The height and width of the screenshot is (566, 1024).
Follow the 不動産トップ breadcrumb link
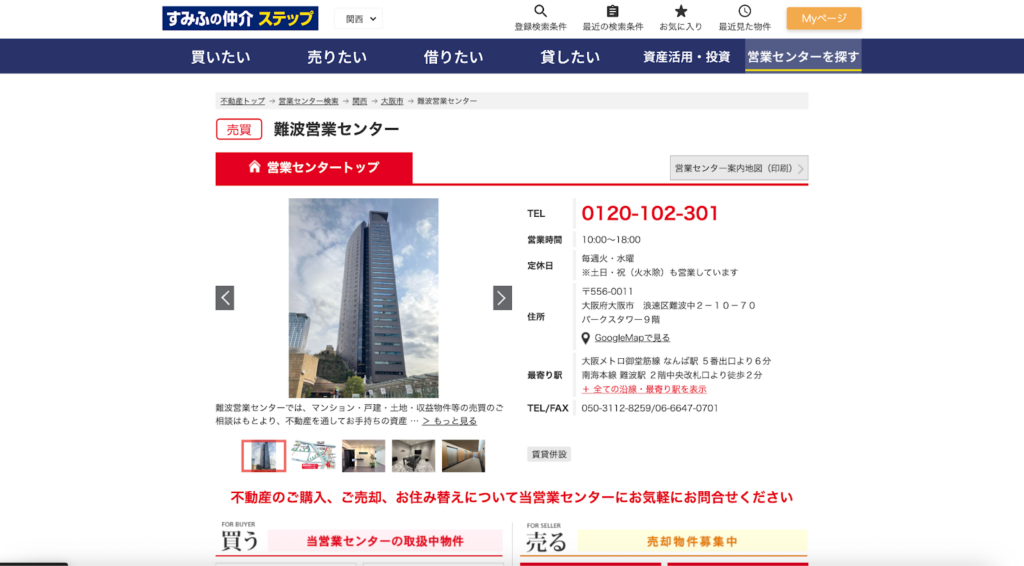tap(242, 101)
